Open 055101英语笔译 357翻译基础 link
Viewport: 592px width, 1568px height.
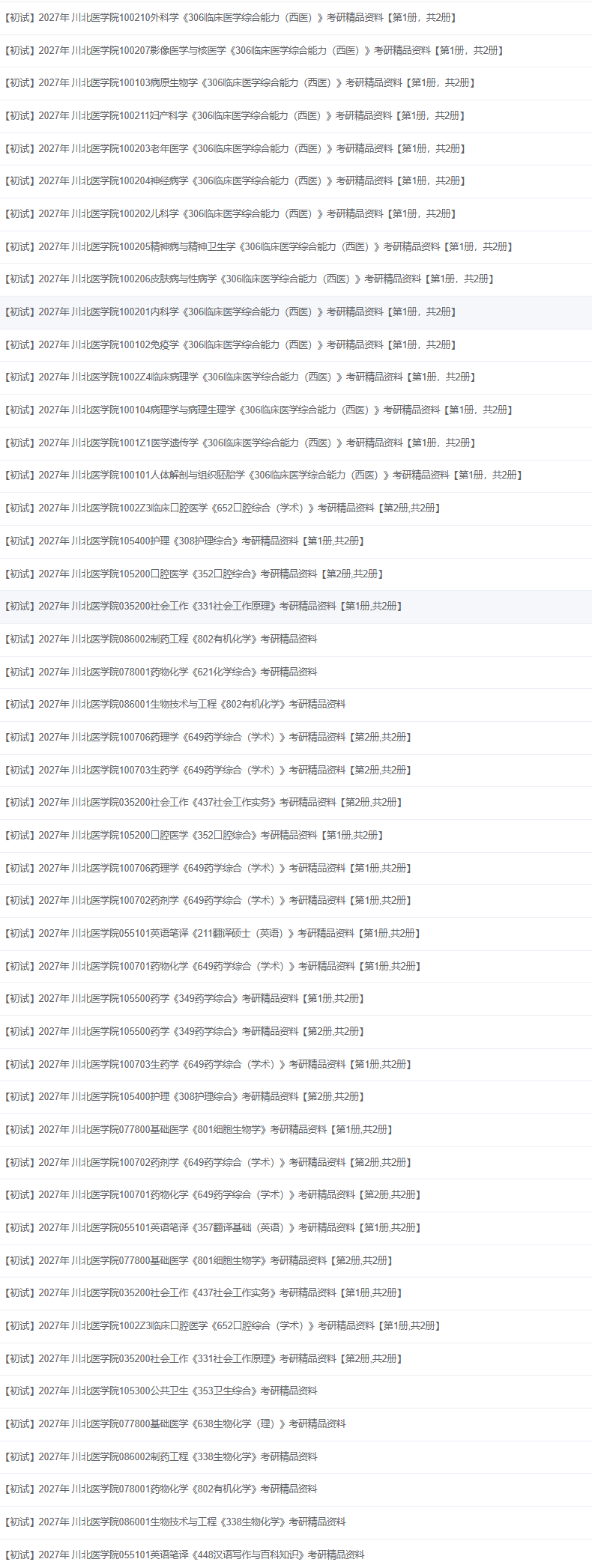pyautogui.click(x=212, y=1227)
